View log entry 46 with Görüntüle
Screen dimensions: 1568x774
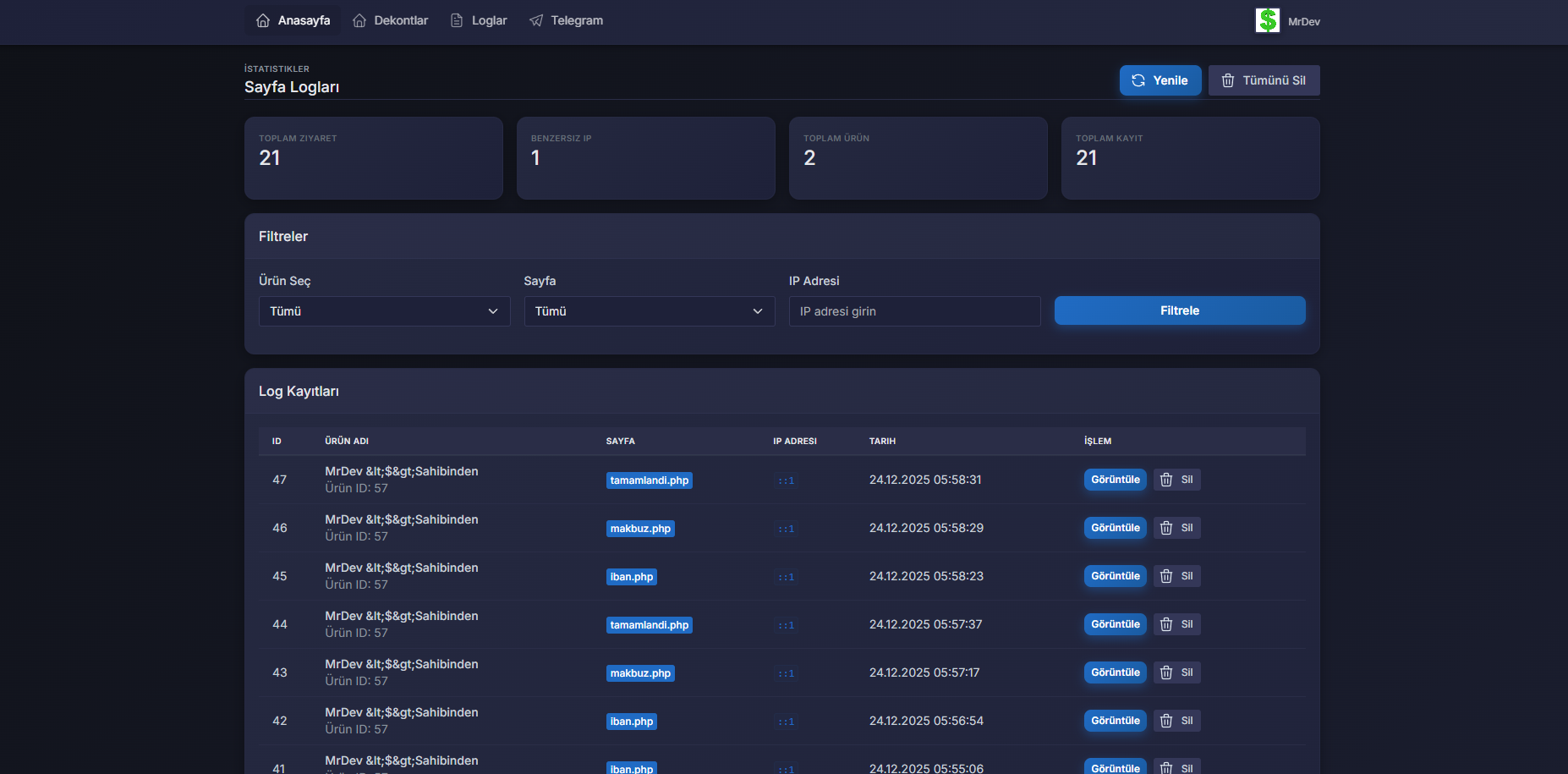click(x=1116, y=528)
